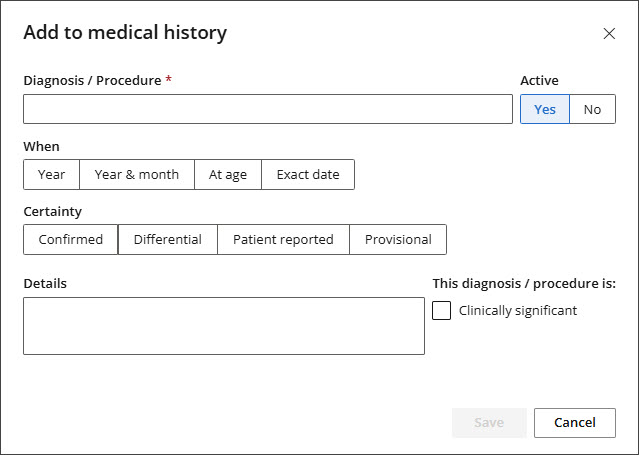Pick the At age option
Viewport: 639px width, 455px height.
pos(228,174)
